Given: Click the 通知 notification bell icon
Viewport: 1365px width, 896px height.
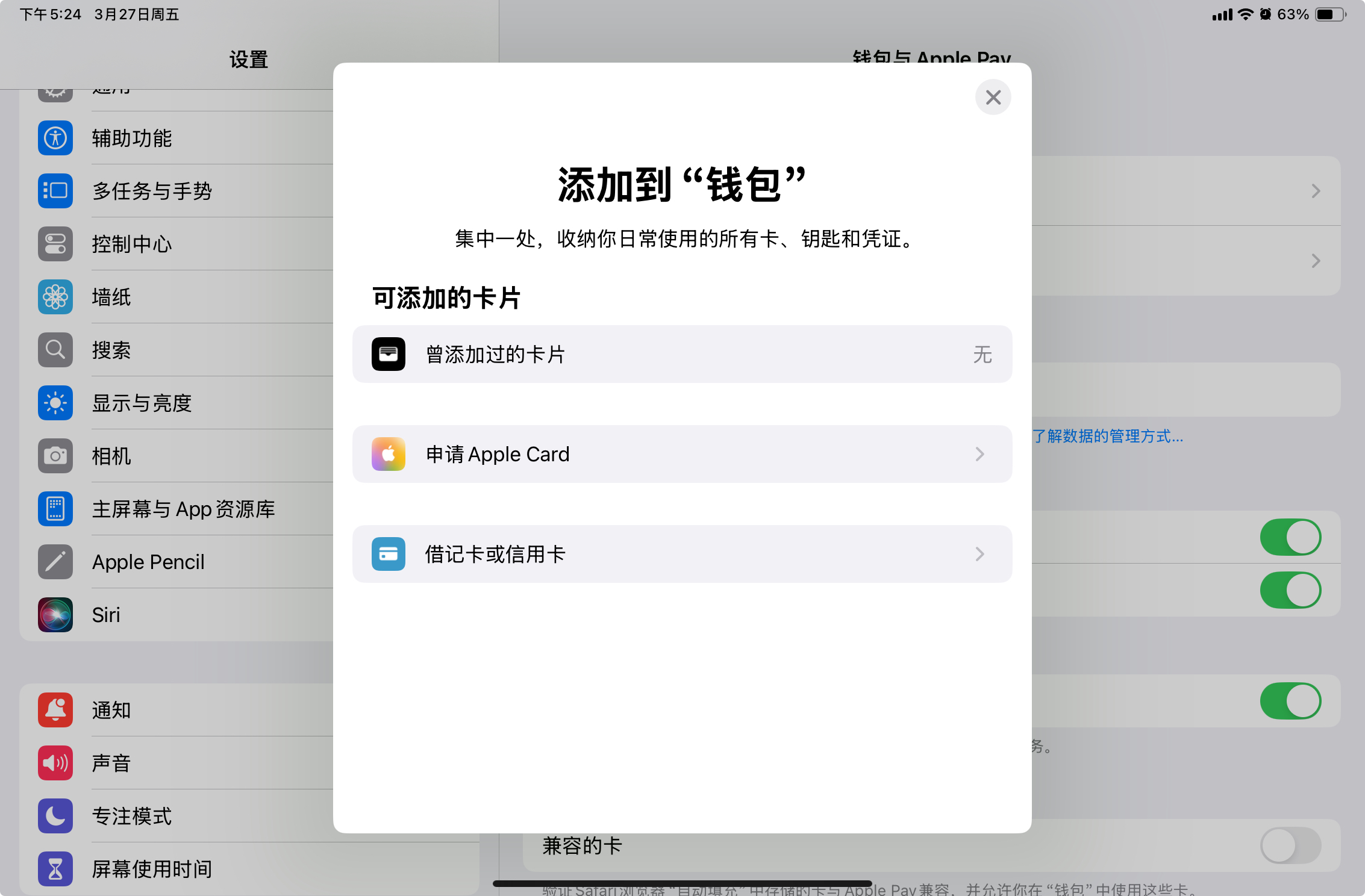Looking at the screenshot, I should pyautogui.click(x=55, y=711).
